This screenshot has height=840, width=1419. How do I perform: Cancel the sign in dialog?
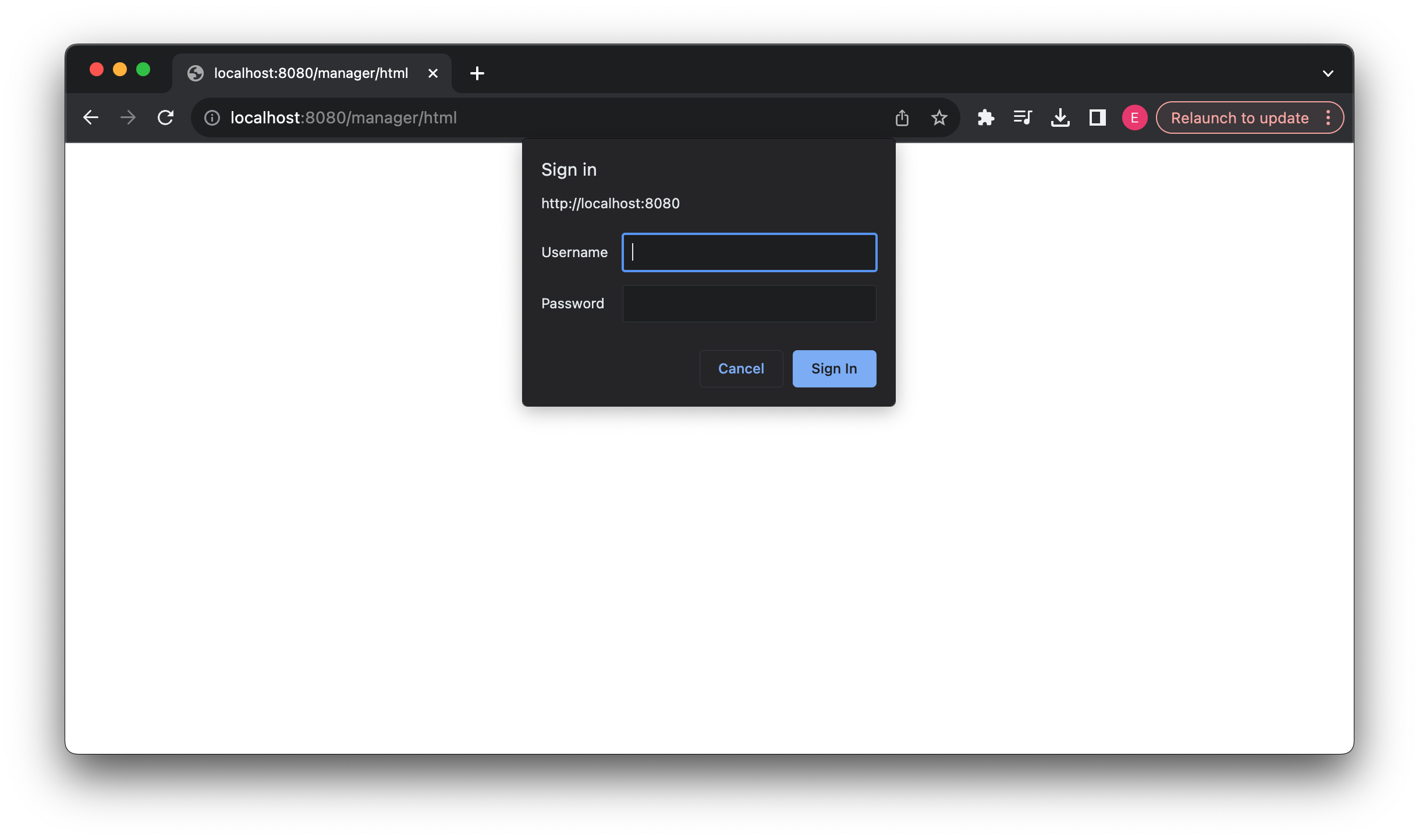pos(740,369)
